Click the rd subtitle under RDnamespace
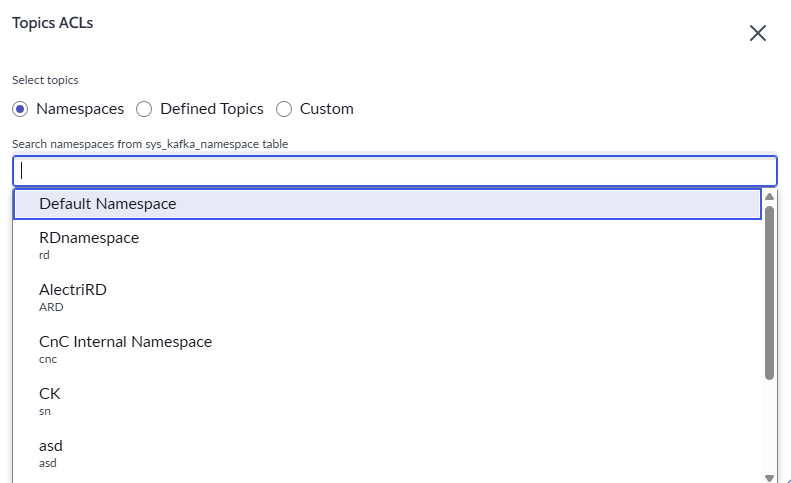Screen dimensions: 791x483 coord(44,255)
